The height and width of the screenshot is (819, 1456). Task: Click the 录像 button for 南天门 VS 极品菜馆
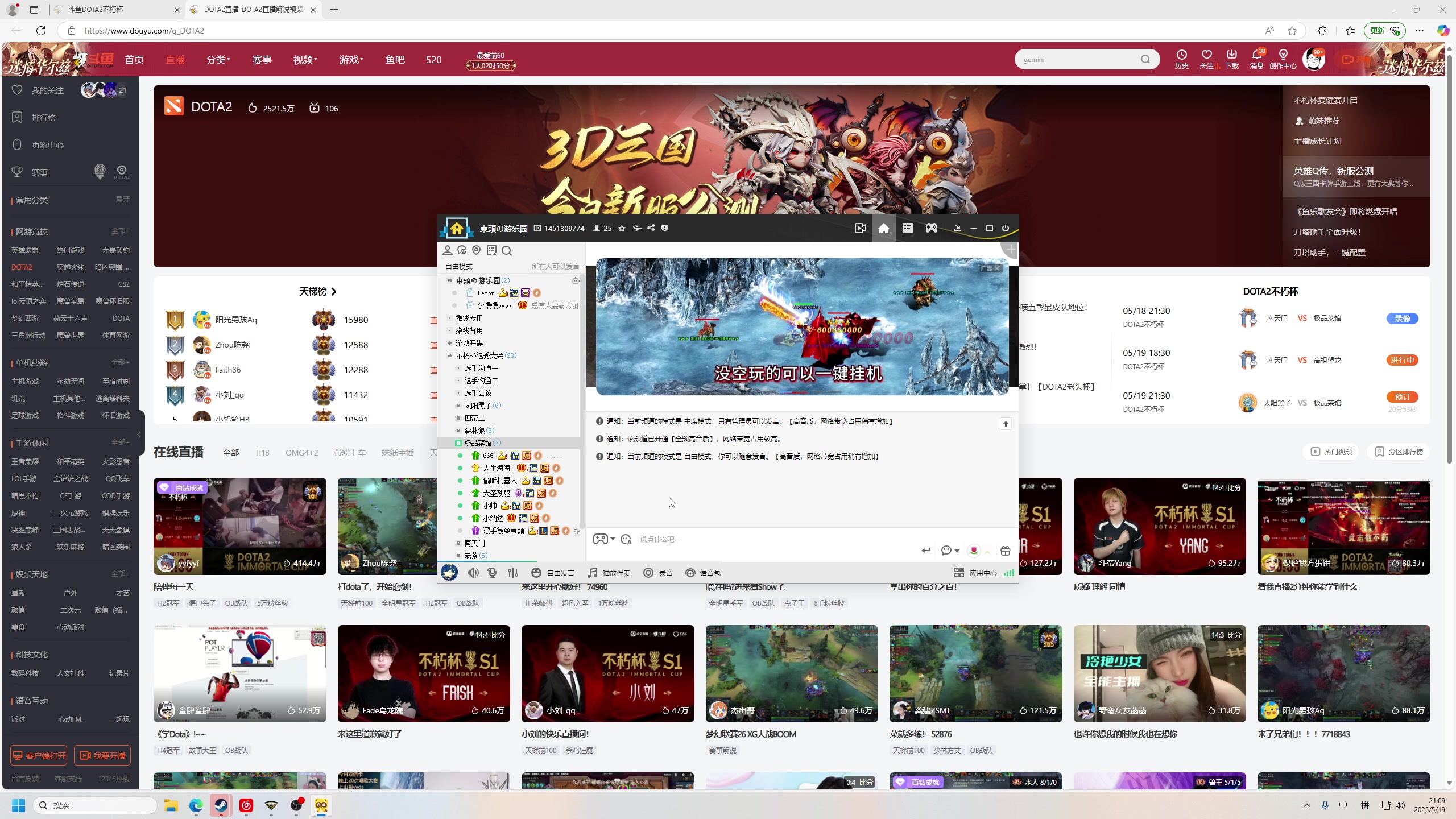(1403, 318)
